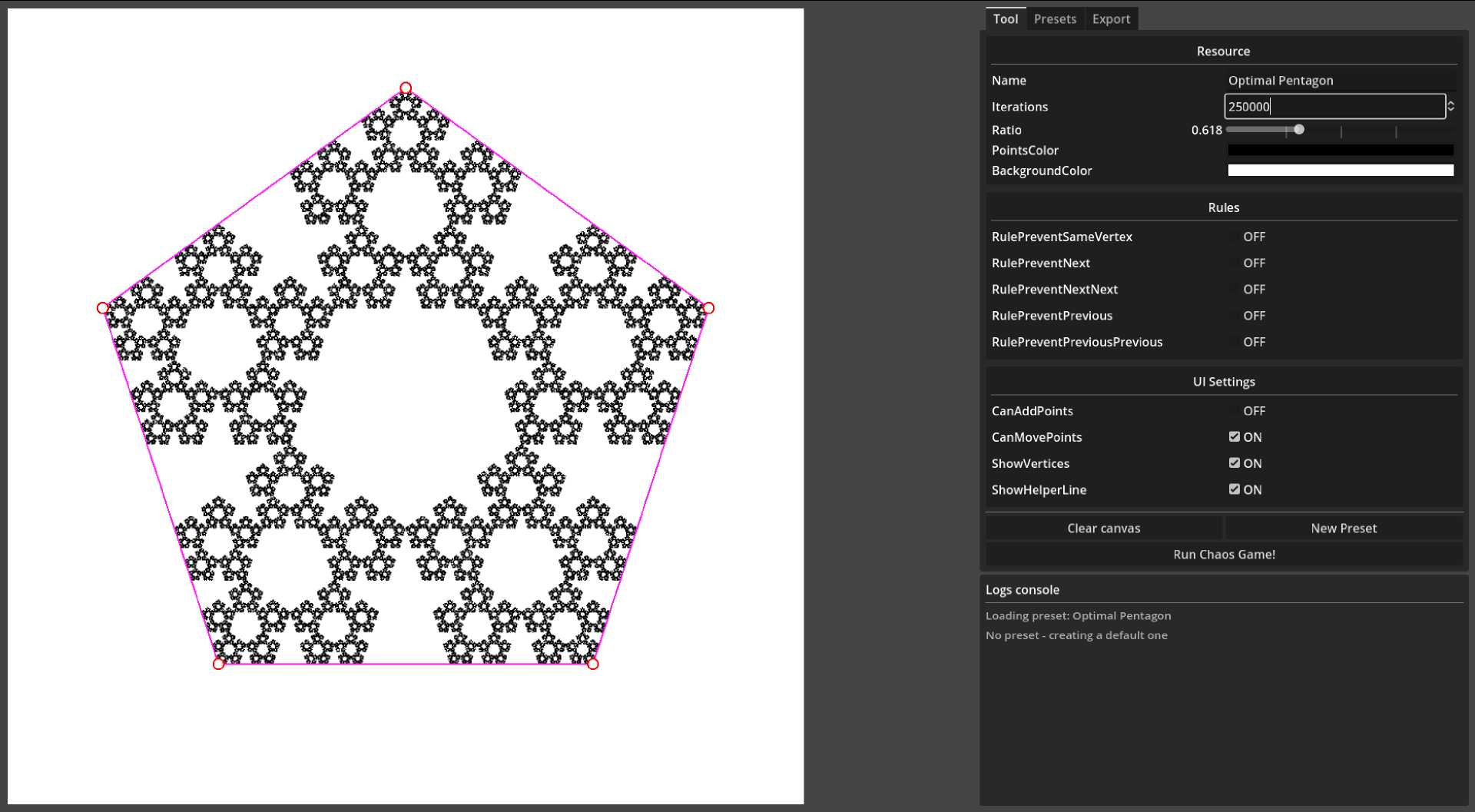Enable RulePreventSameVertex checkbox

[1234, 237]
